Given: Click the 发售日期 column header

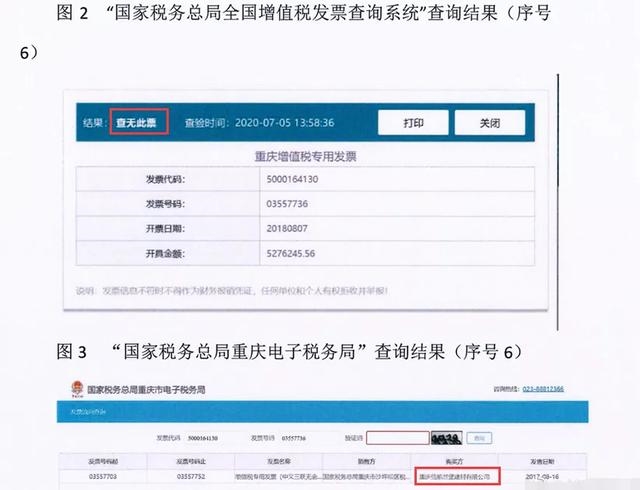Looking at the screenshot, I should click(x=542, y=461).
